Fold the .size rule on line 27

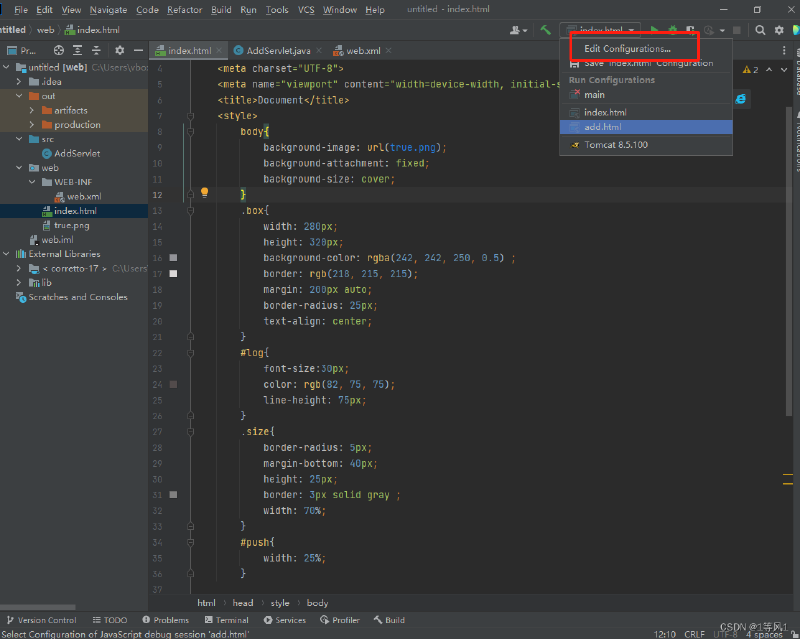pos(190,432)
